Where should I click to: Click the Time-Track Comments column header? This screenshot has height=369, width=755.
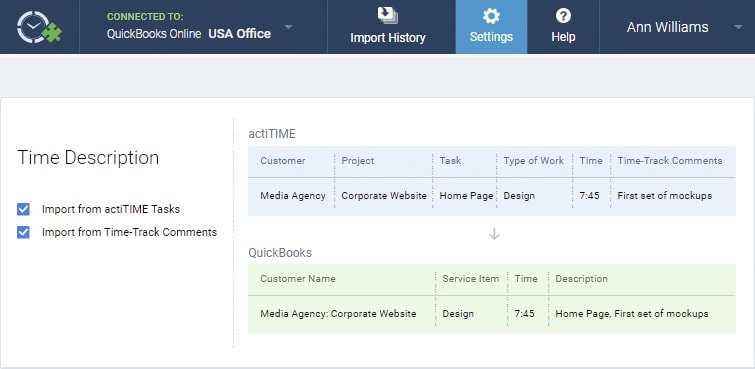coord(670,161)
